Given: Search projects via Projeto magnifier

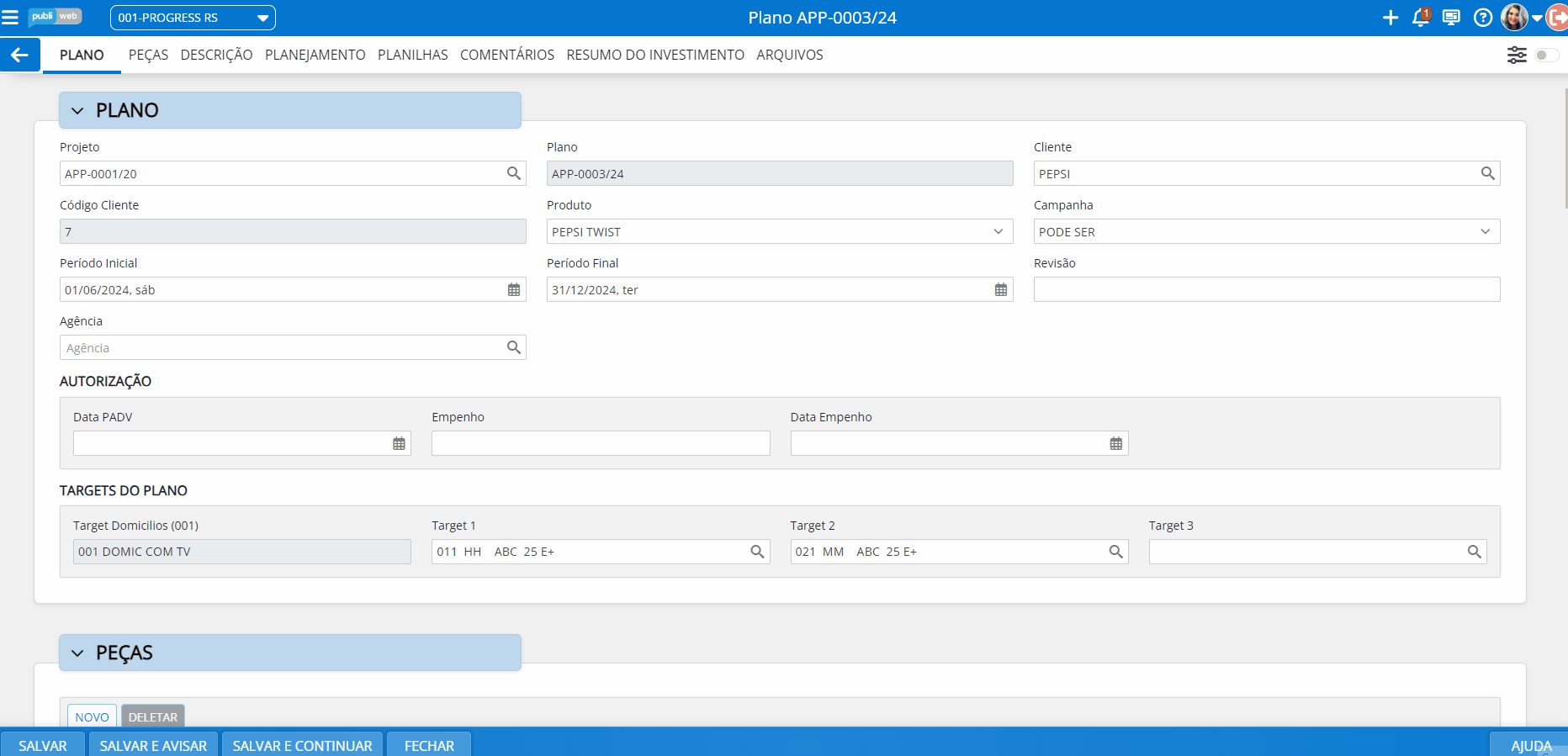Looking at the screenshot, I should [x=514, y=173].
